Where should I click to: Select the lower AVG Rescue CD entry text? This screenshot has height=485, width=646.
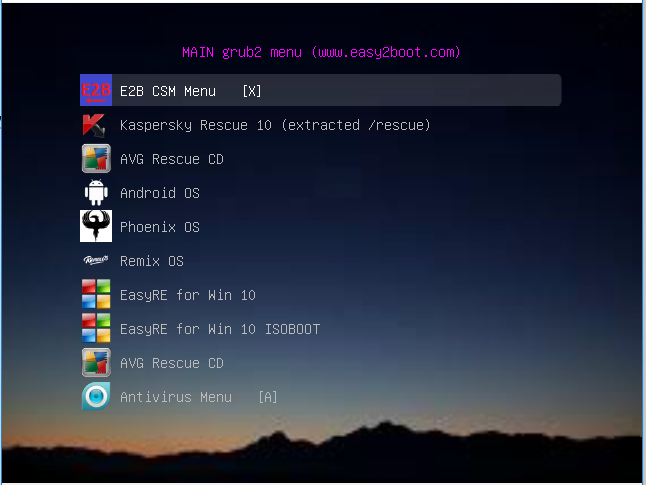(172, 363)
